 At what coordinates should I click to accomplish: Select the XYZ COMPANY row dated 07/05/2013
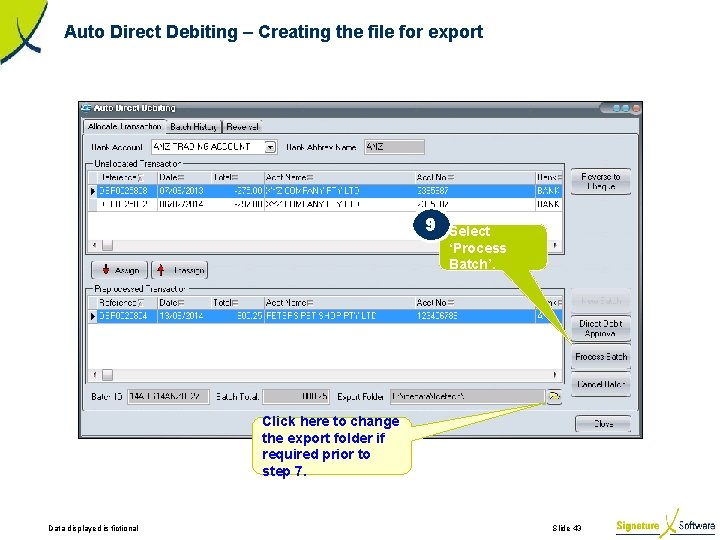(325, 191)
